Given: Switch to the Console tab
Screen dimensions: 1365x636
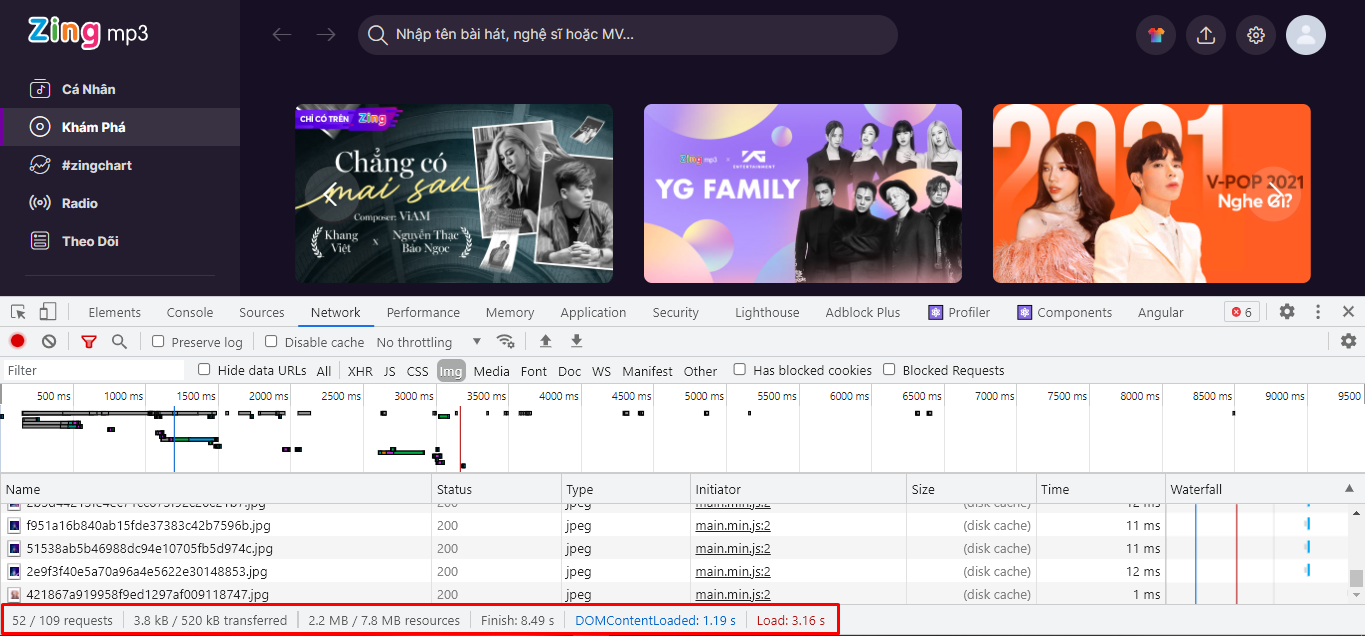Looking at the screenshot, I should click(x=190, y=312).
